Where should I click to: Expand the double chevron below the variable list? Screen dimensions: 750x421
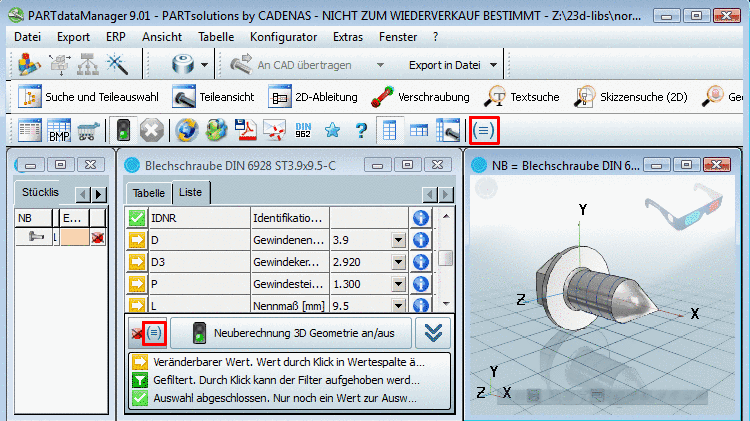coord(433,333)
